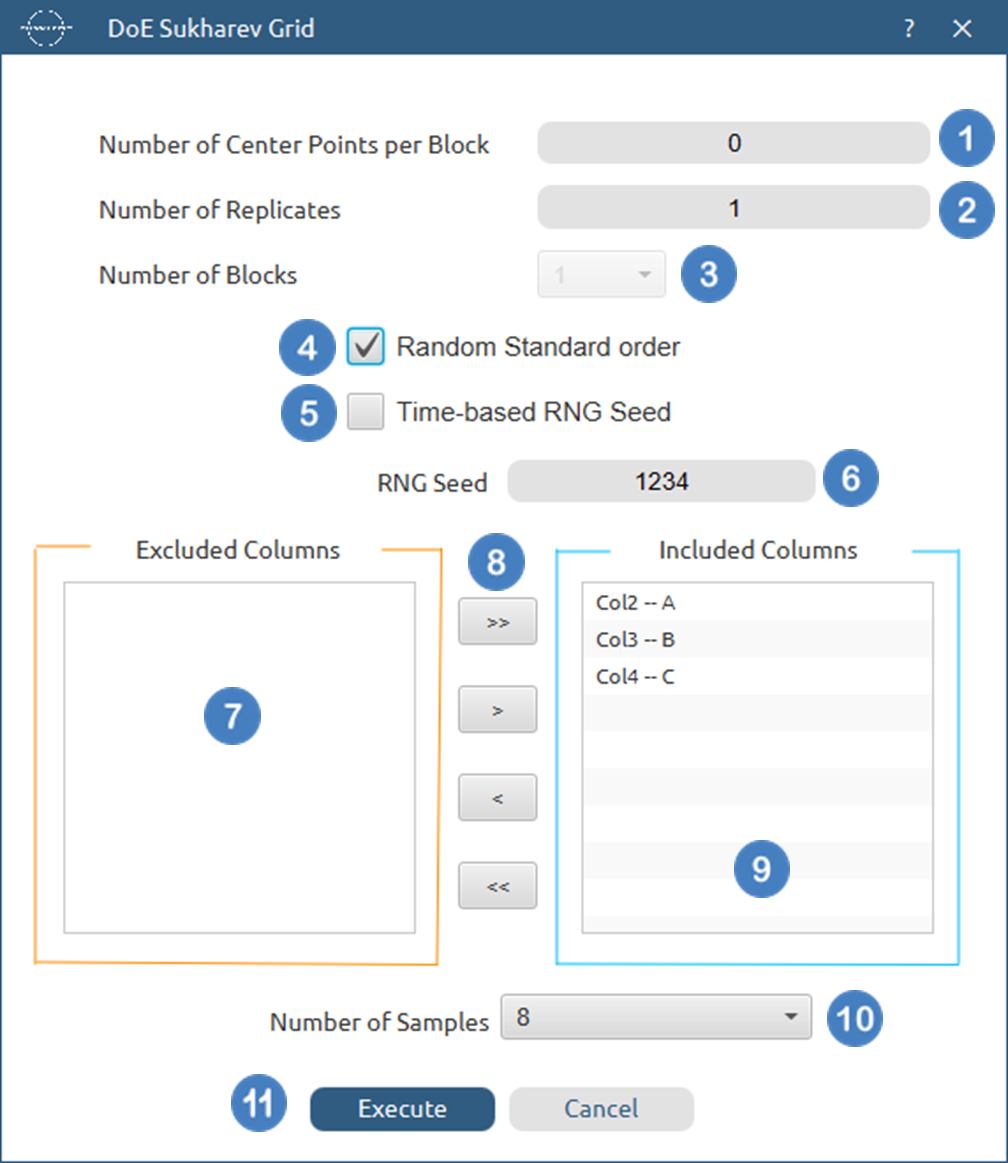This screenshot has height=1163, width=1008.
Task: Close the DoE Sukharev Grid dialog
Action: point(962,29)
